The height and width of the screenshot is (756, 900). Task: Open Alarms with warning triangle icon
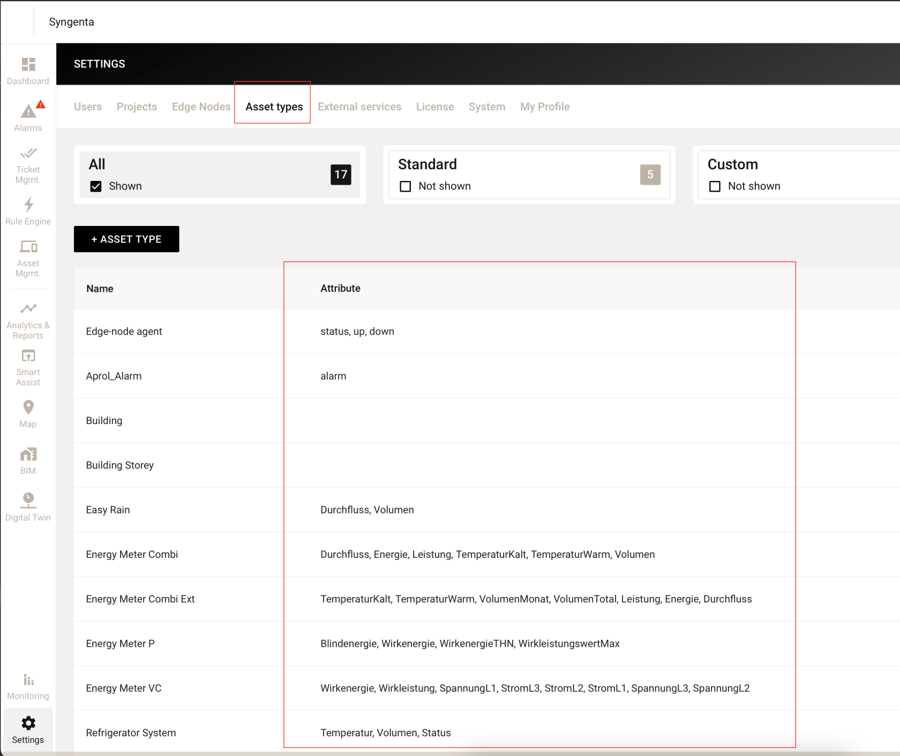[28, 111]
